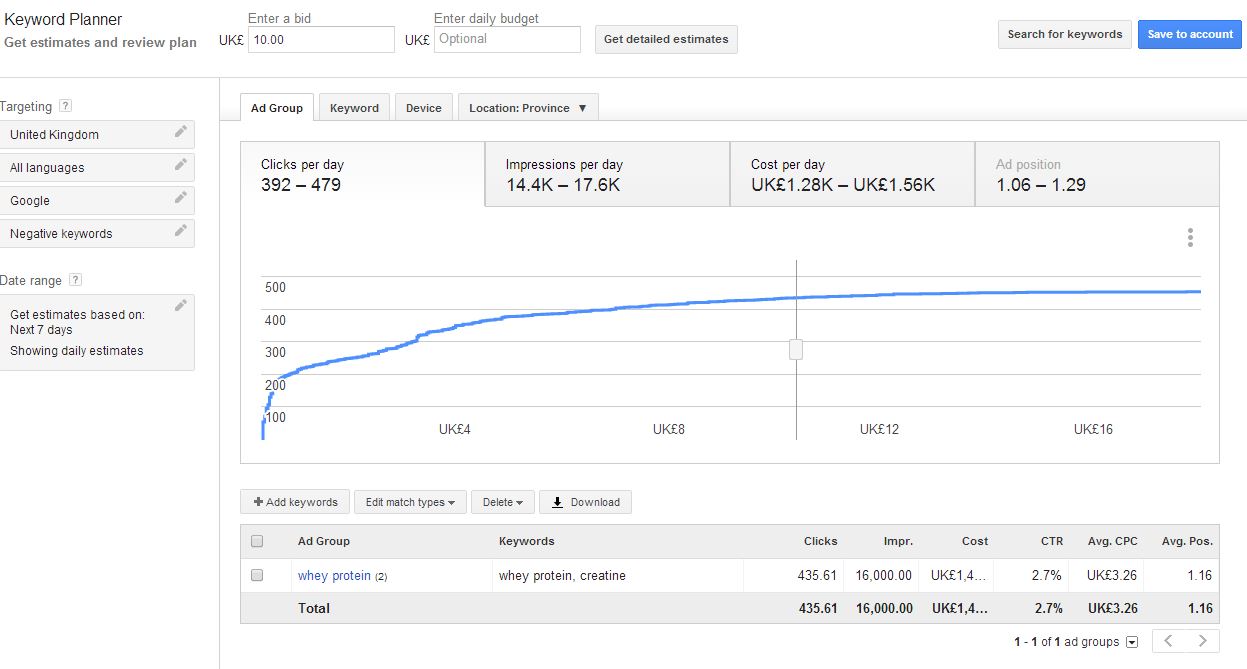Open Targeting help question mark icon
The width and height of the screenshot is (1247, 669).
pyautogui.click(x=65, y=106)
